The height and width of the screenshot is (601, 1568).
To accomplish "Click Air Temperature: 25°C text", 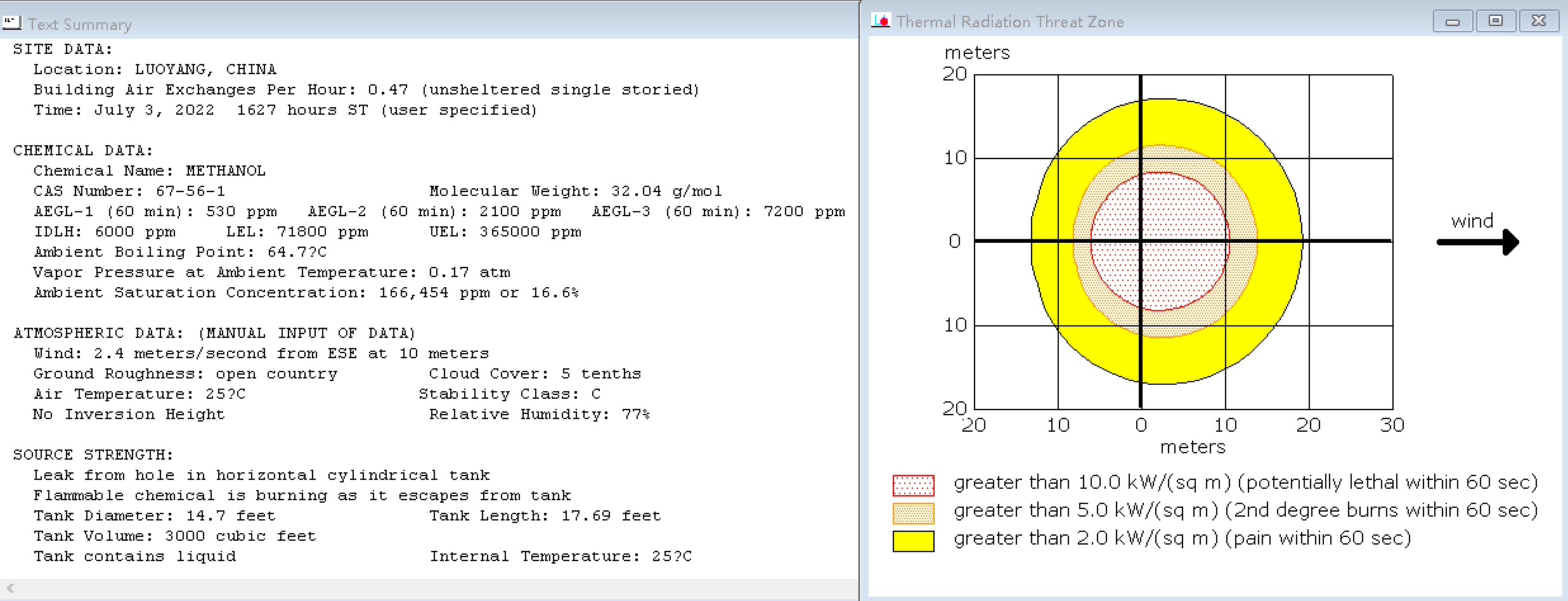I will point(139,394).
